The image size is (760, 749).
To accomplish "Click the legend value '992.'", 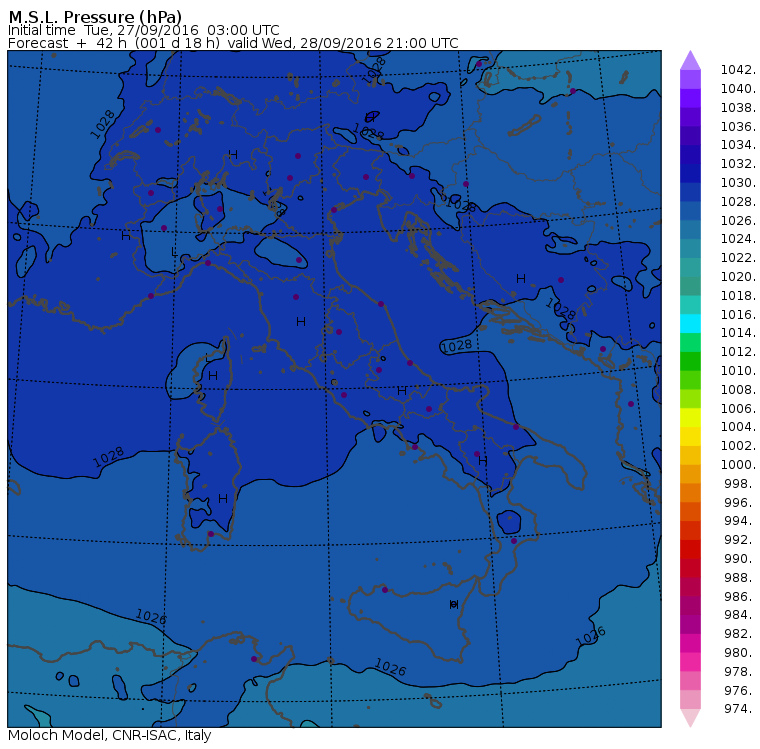I will click(x=740, y=540).
